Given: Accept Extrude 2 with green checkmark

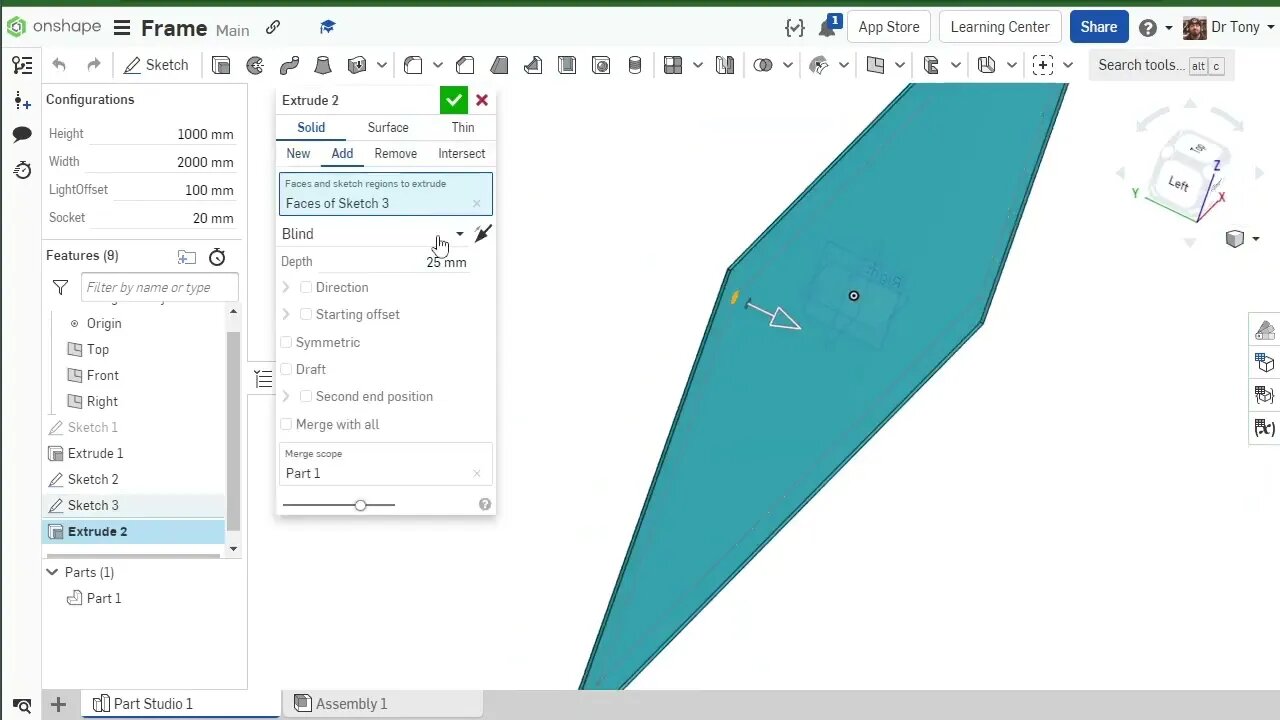Looking at the screenshot, I should point(453,100).
